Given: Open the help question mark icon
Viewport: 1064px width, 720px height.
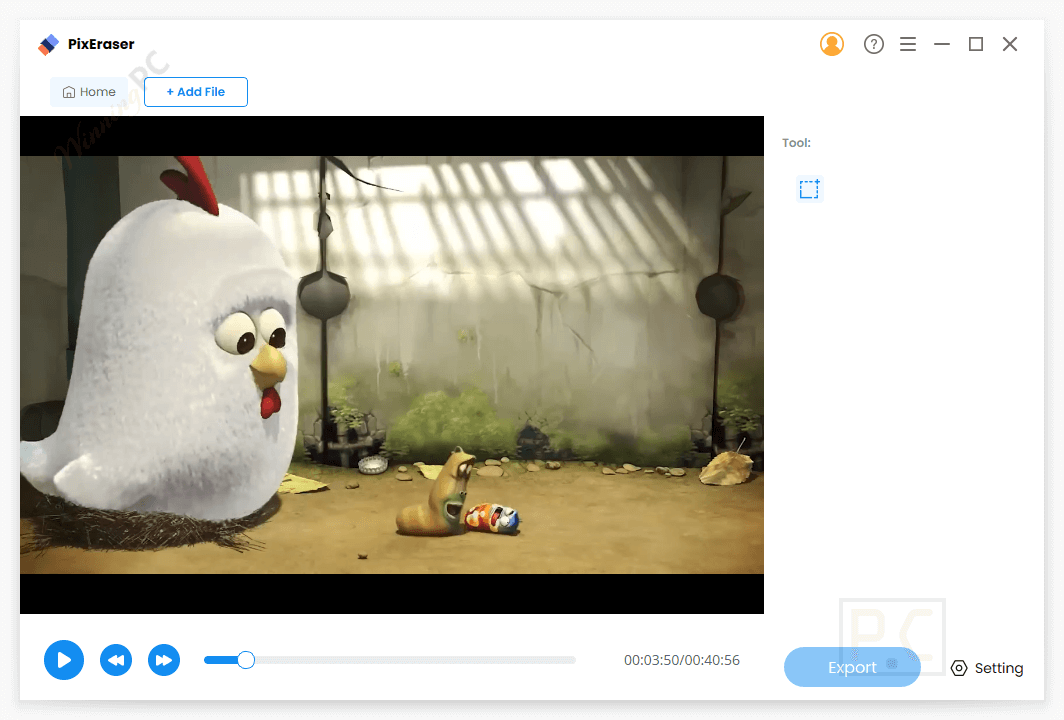Looking at the screenshot, I should click(x=873, y=44).
